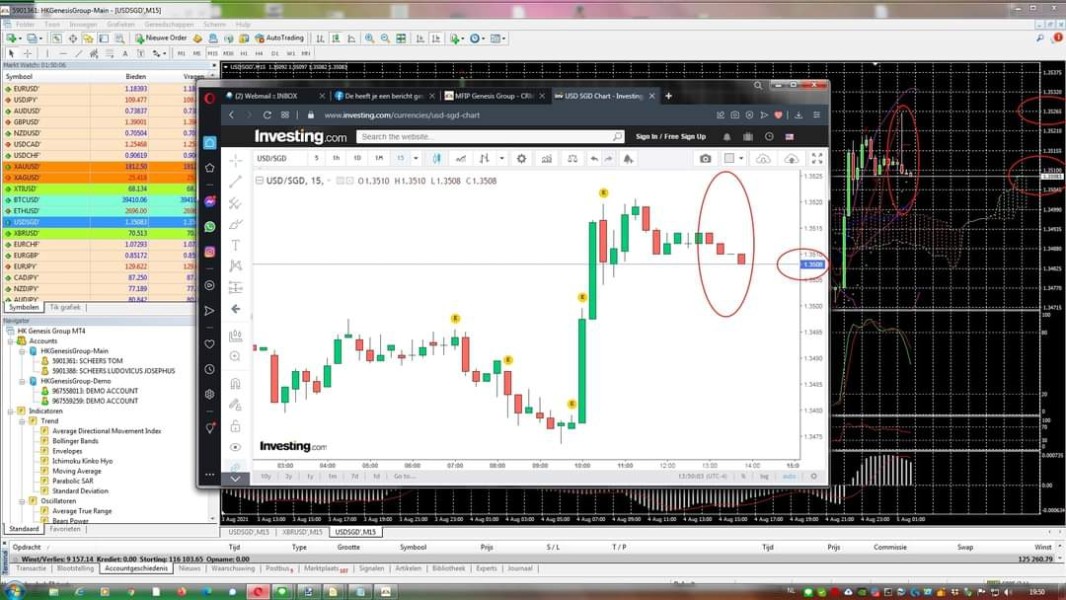Open Instagram in the Opera sidebar
The image size is (1066, 600).
pos(210,252)
